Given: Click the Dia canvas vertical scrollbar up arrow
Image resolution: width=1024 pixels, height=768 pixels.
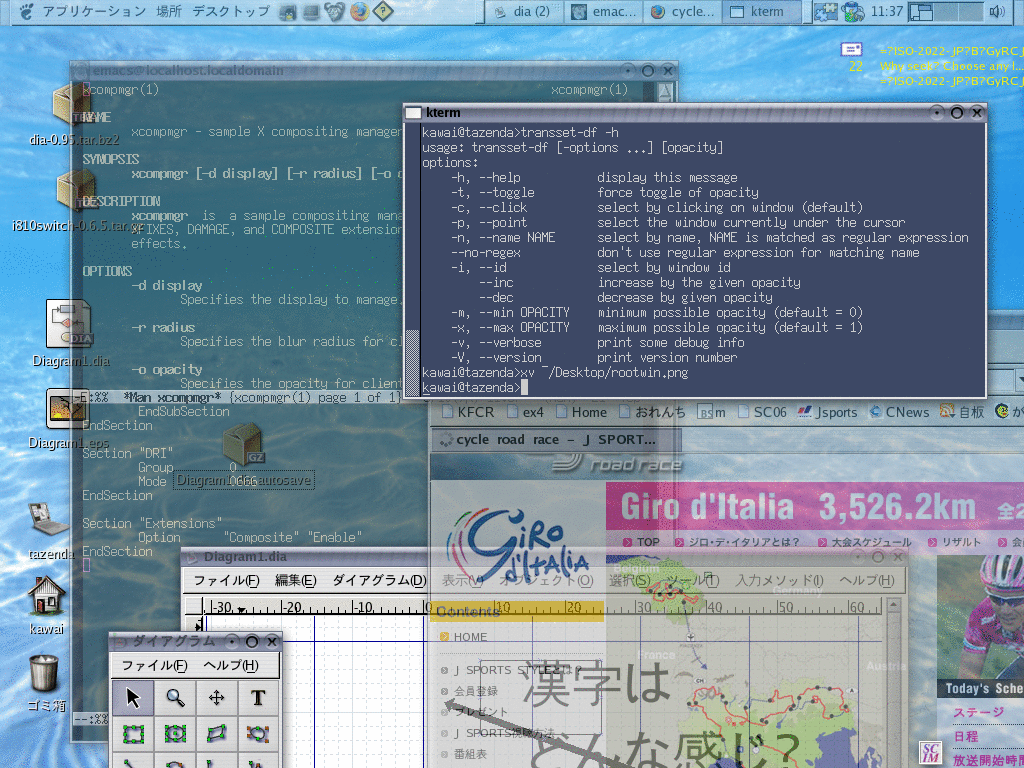Looking at the screenshot, I should pyautogui.click(x=893, y=605).
